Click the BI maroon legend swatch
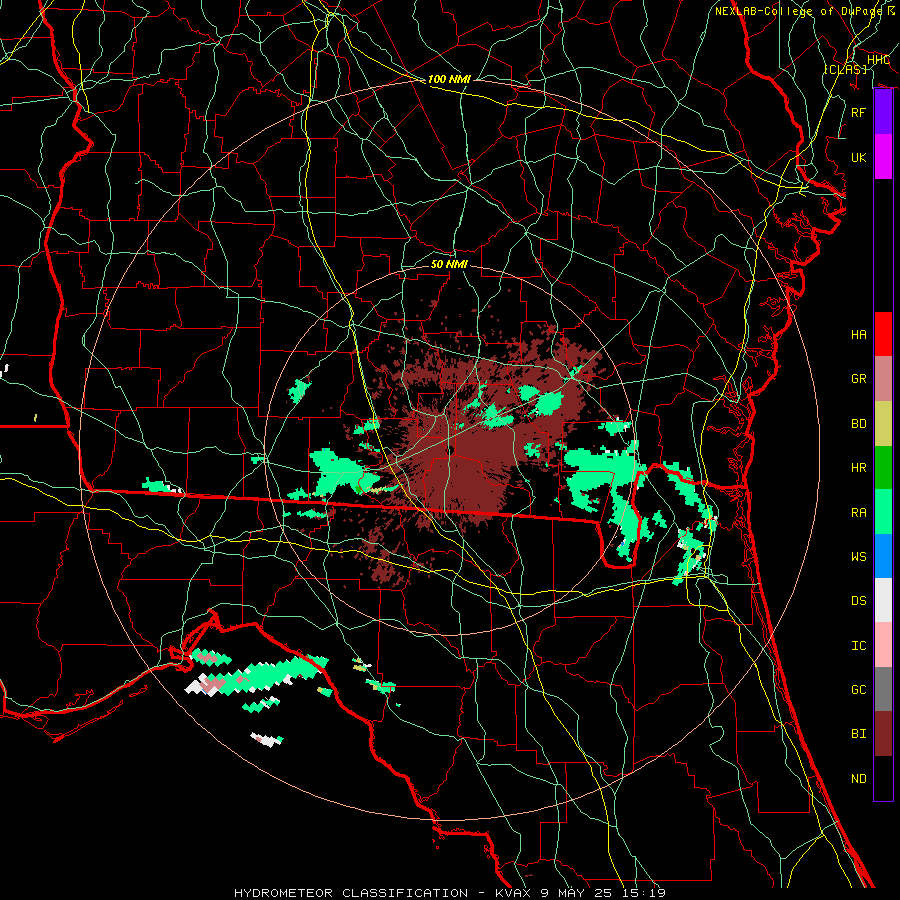The image size is (900, 900). [x=883, y=734]
